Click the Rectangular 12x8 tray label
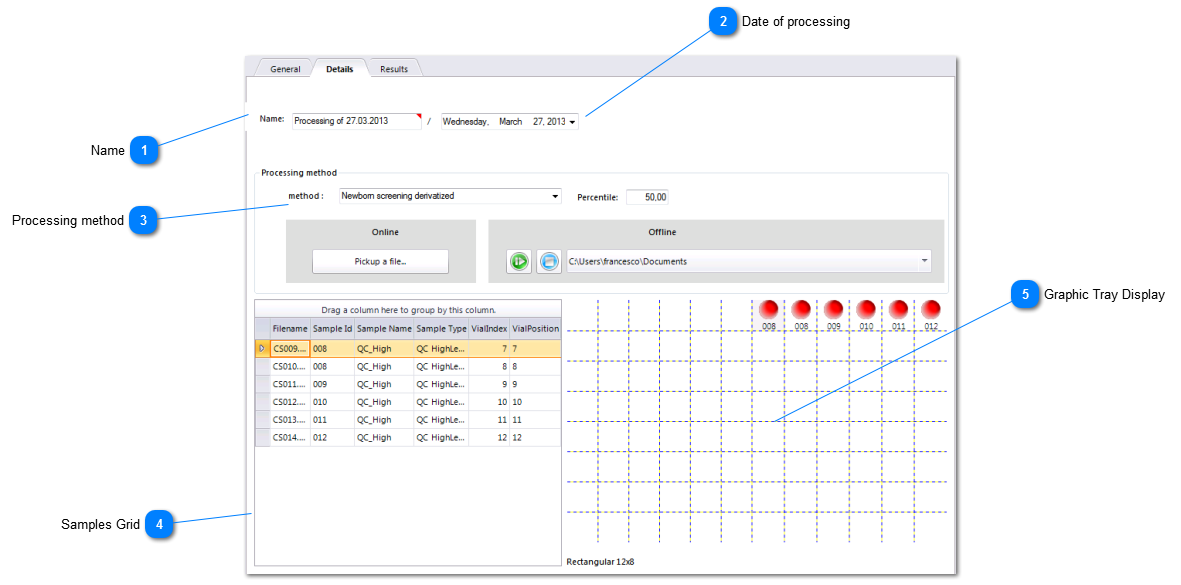The height and width of the screenshot is (585, 1181). click(x=600, y=562)
